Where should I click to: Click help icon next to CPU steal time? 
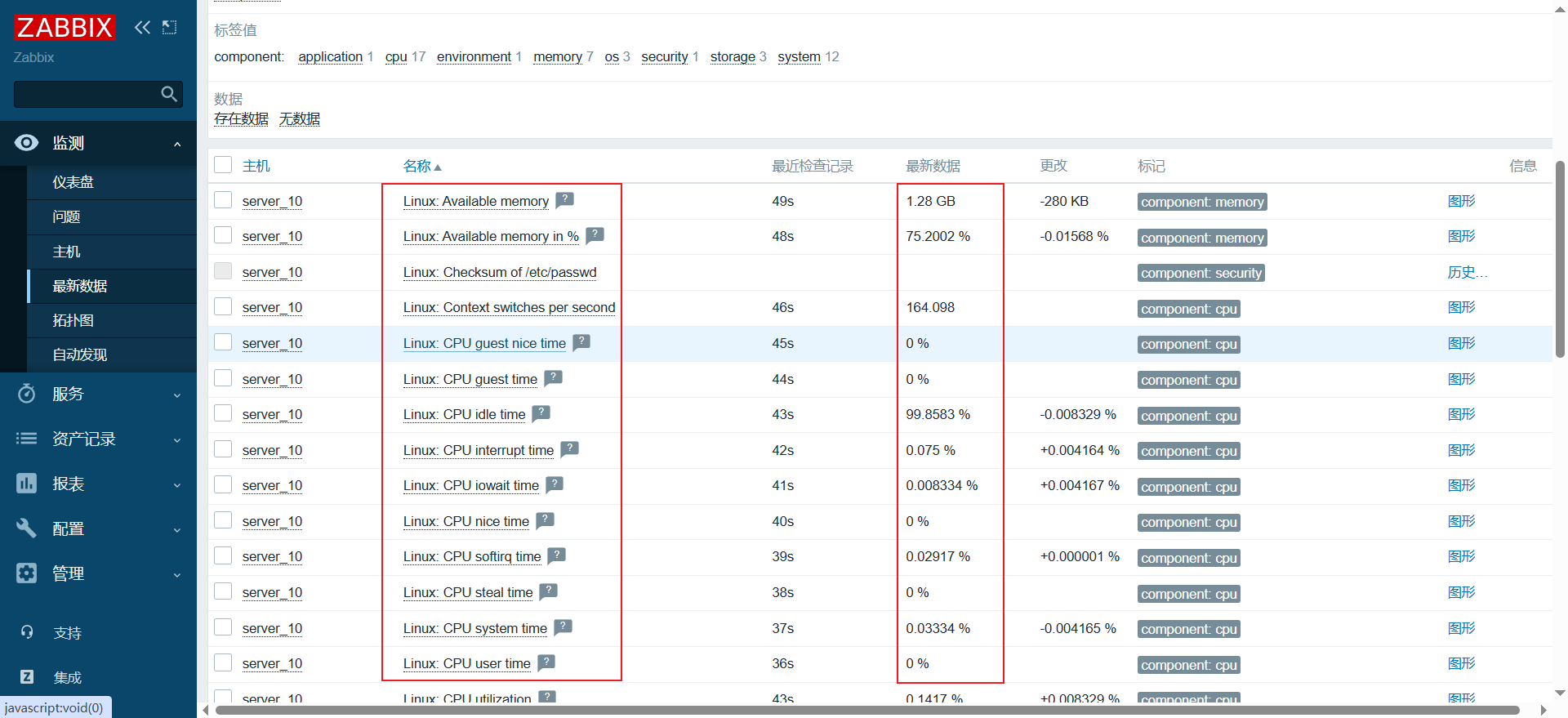click(548, 591)
